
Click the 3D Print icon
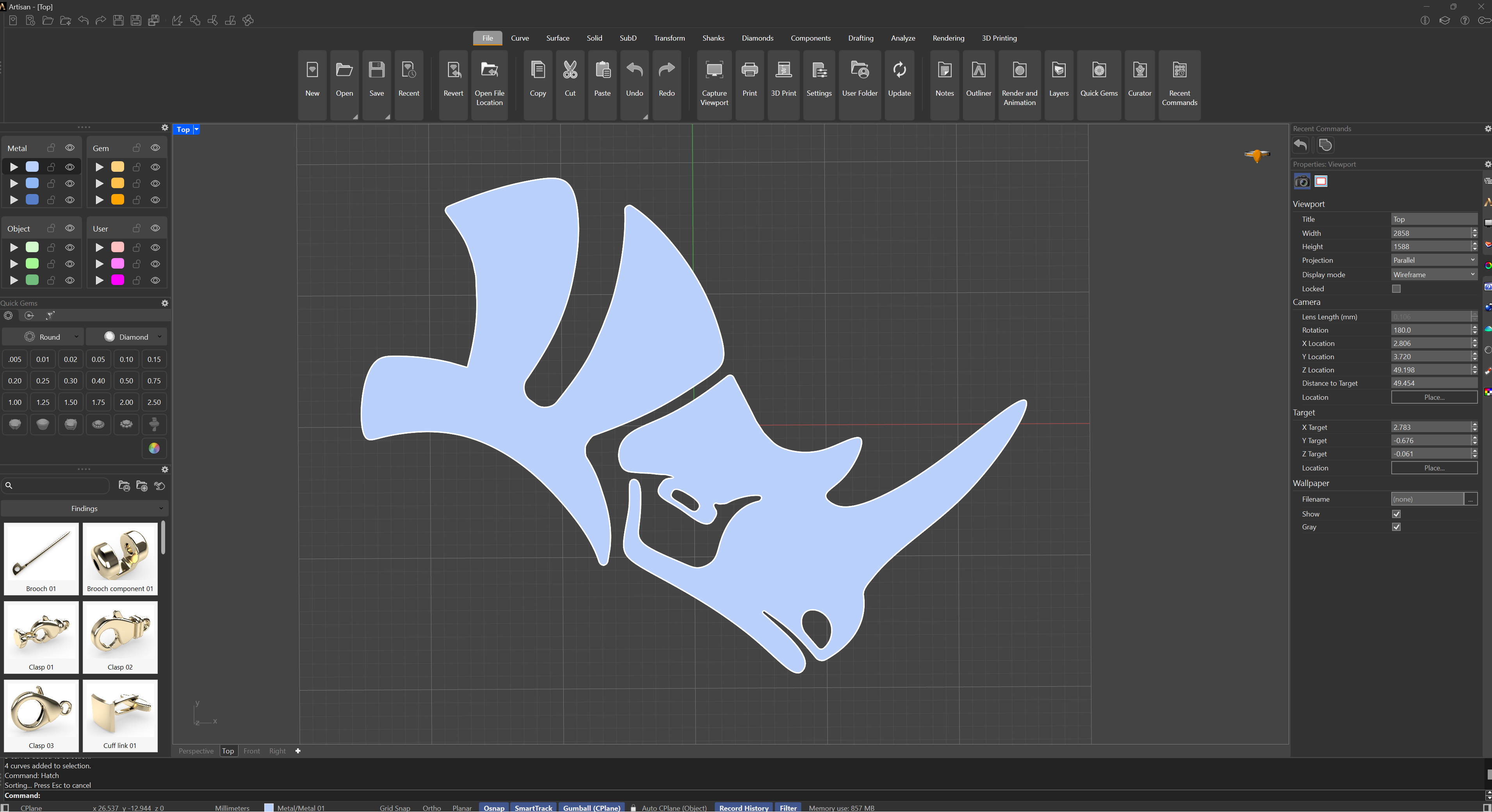783,71
